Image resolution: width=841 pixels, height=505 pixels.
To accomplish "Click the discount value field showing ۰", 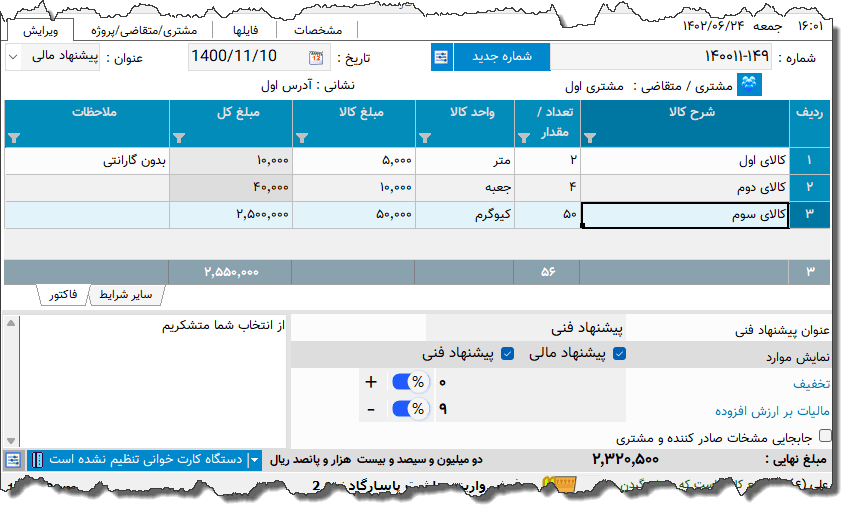I will [530, 382].
